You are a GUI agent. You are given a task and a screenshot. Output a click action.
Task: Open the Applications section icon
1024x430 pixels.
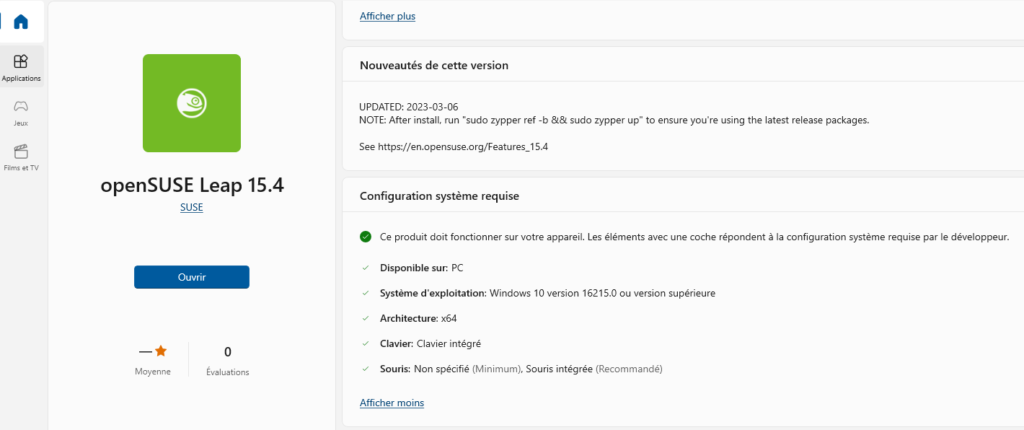[21, 61]
